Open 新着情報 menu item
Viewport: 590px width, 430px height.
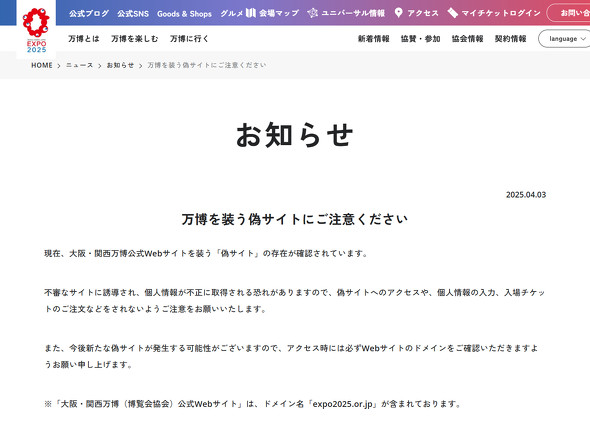(x=374, y=39)
